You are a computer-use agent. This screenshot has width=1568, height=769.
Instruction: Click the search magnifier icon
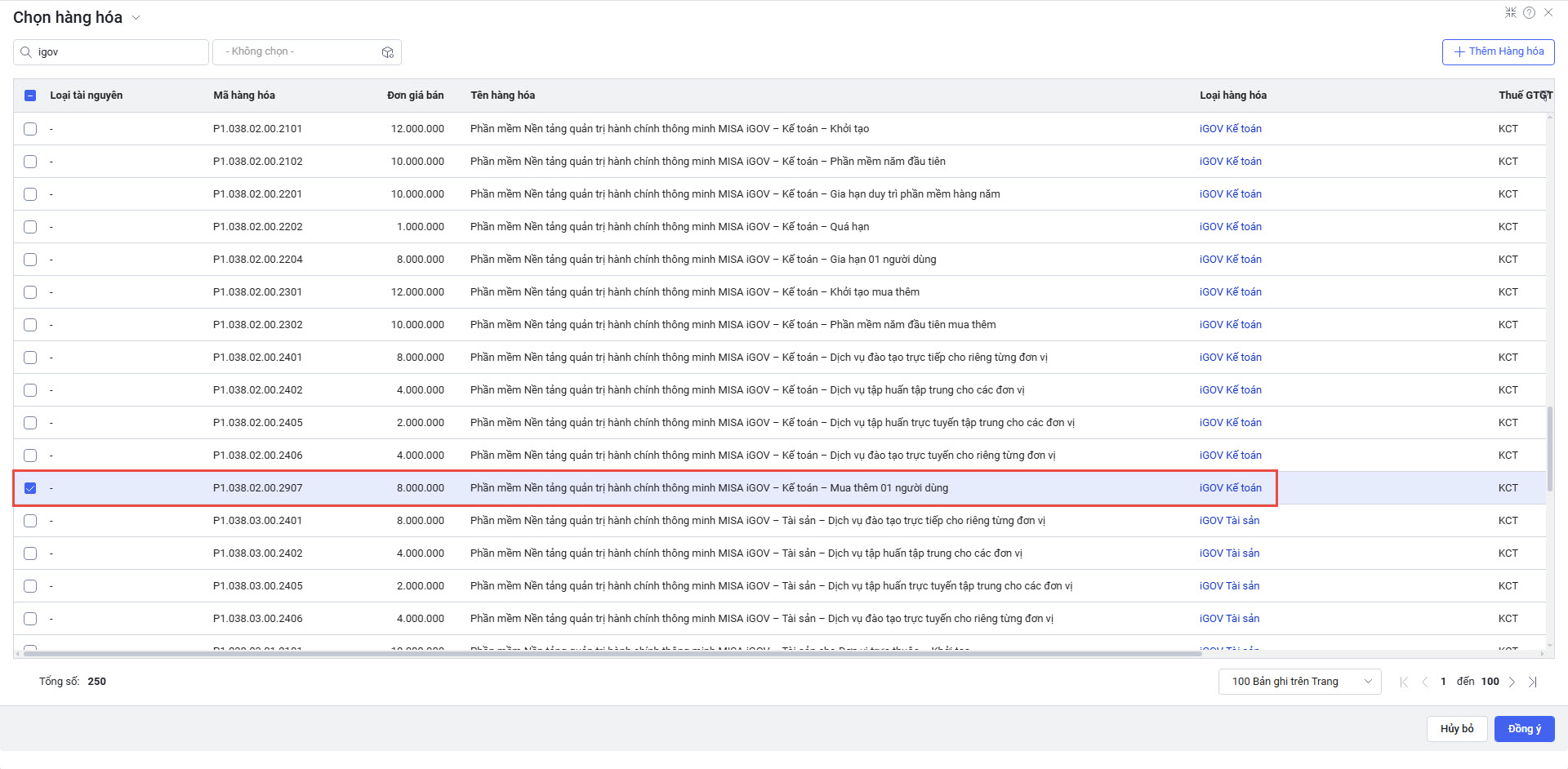coord(26,52)
